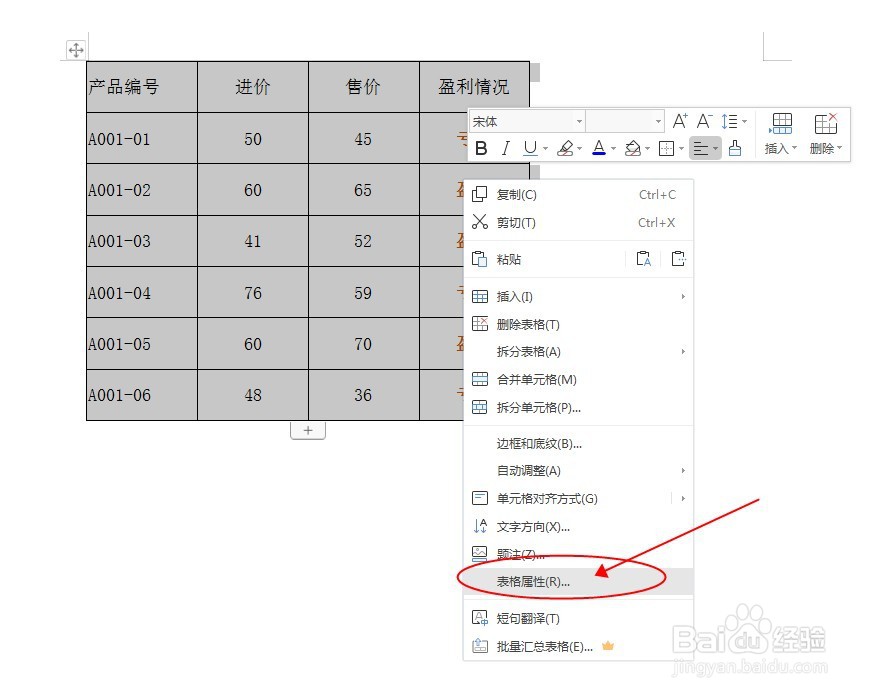Click cell A001-06
The width and height of the screenshot is (876, 697).
[142, 395]
